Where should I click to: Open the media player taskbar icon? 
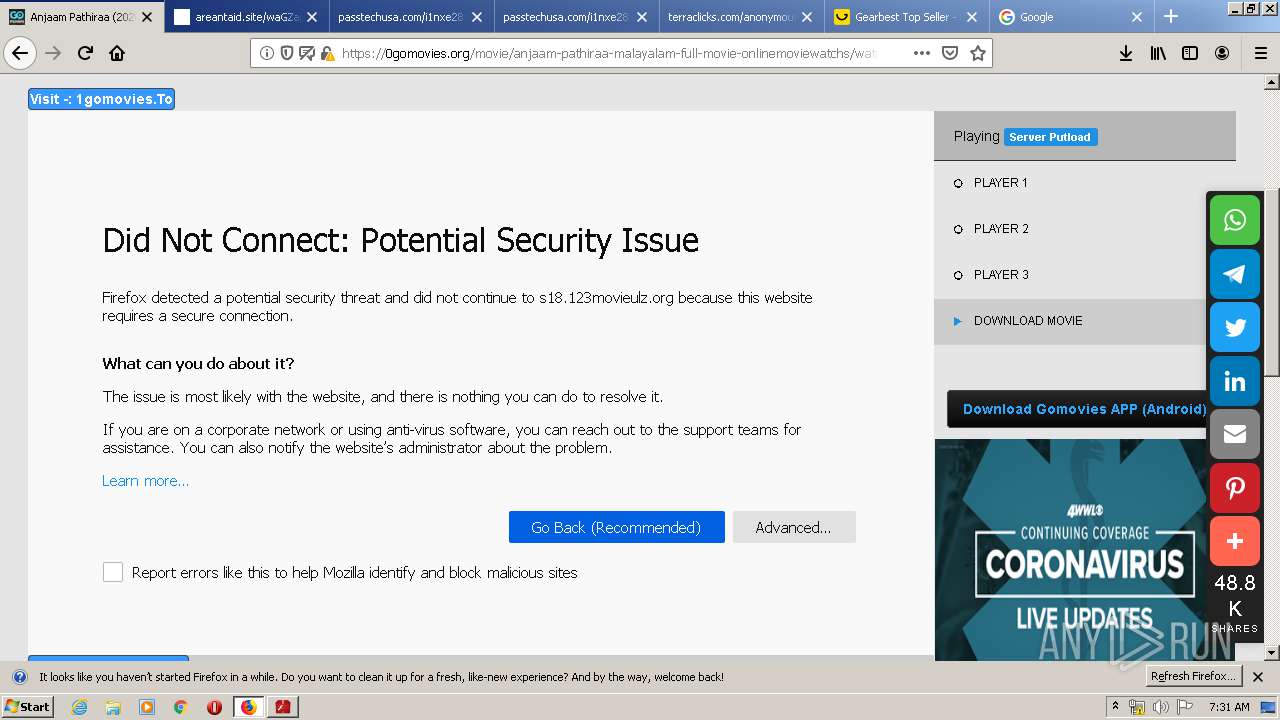(146, 707)
